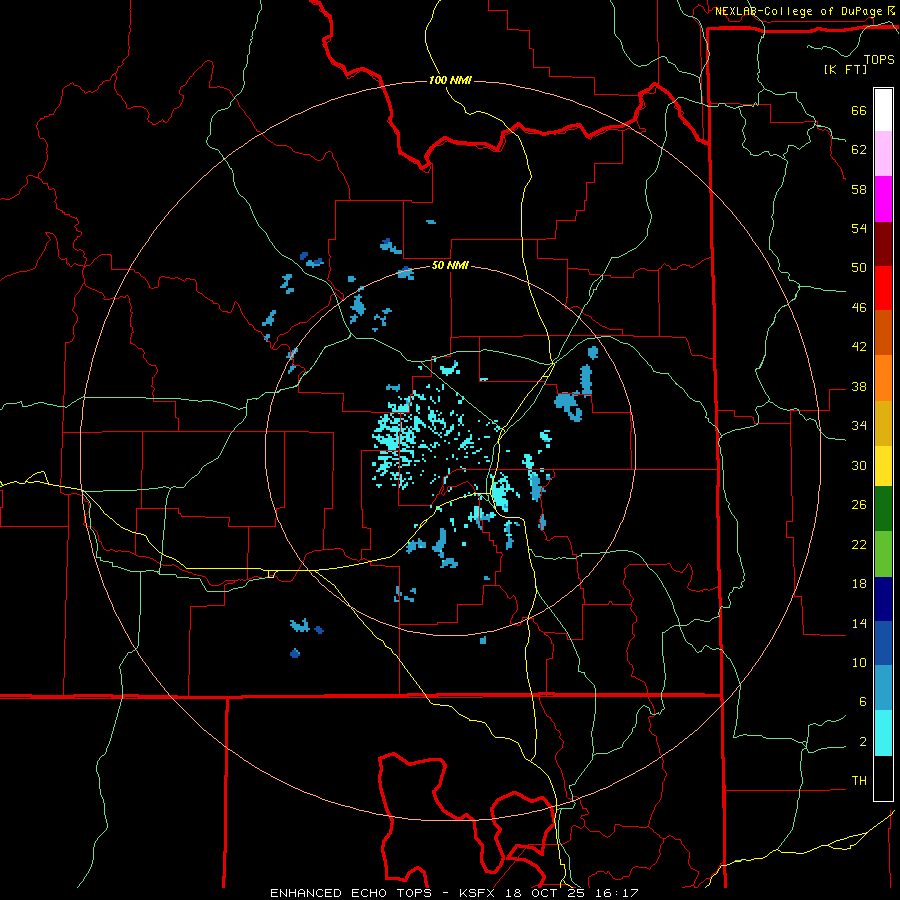Viewport: 900px width, 900px height.
Task: Click the '16:17' timestamp text
Action: click(617, 893)
